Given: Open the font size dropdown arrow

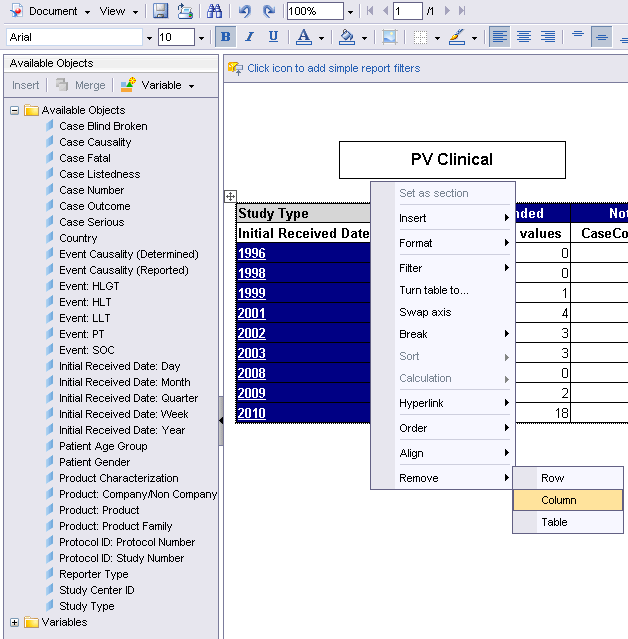Looking at the screenshot, I should point(201,38).
